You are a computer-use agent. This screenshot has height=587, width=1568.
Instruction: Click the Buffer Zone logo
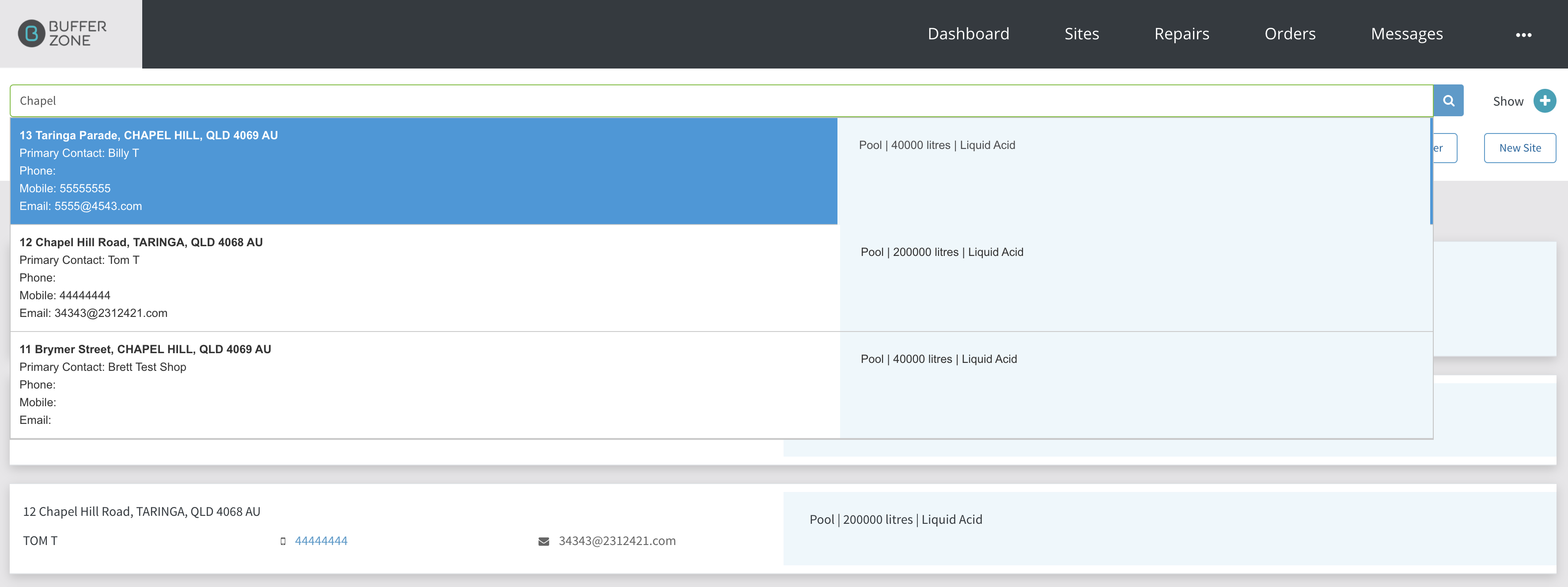pos(62,34)
